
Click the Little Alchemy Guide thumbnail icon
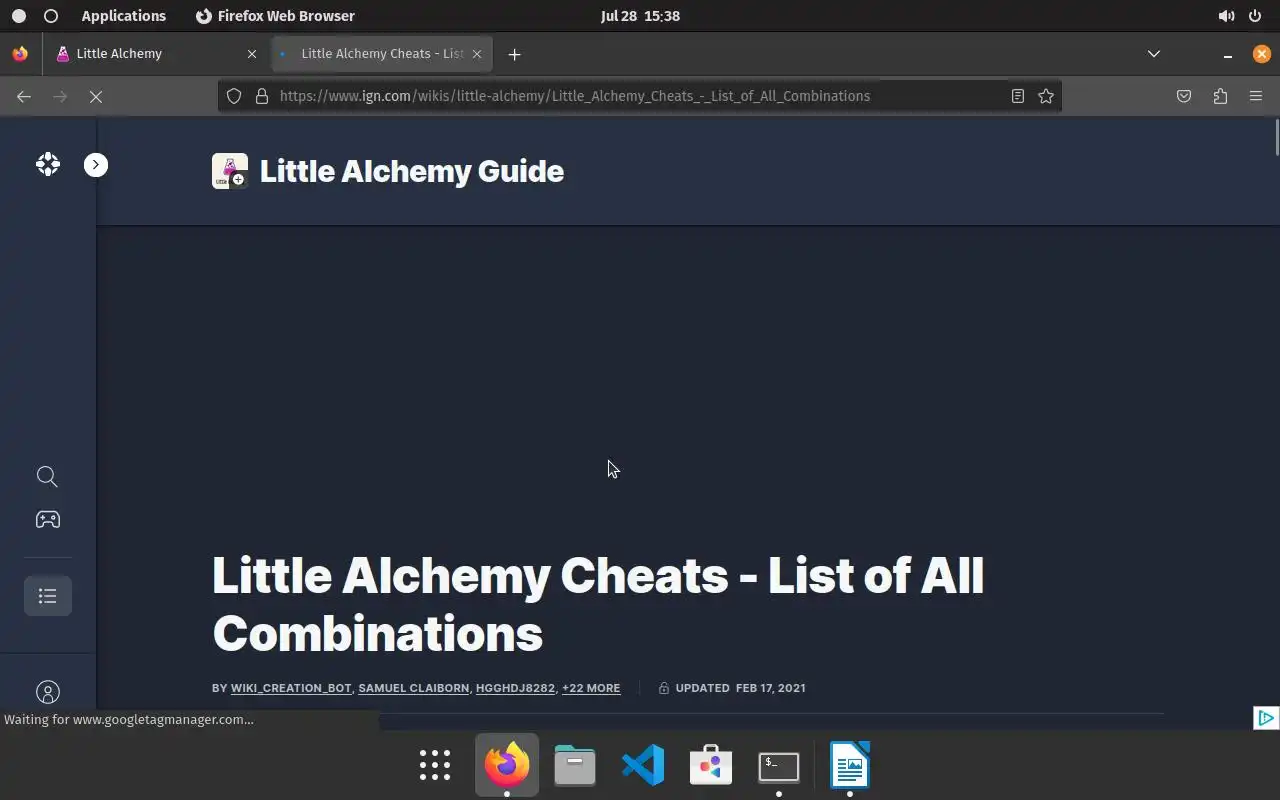[230, 171]
